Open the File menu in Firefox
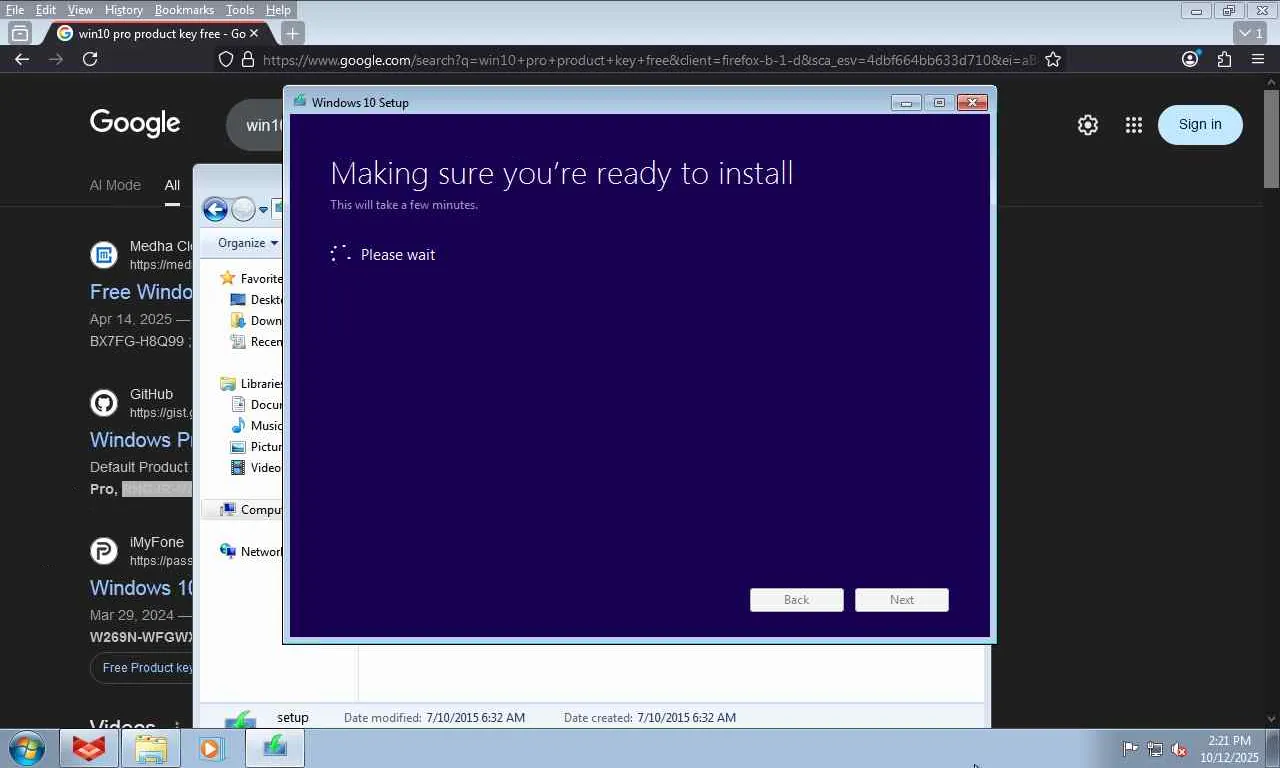 [x=15, y=10]
